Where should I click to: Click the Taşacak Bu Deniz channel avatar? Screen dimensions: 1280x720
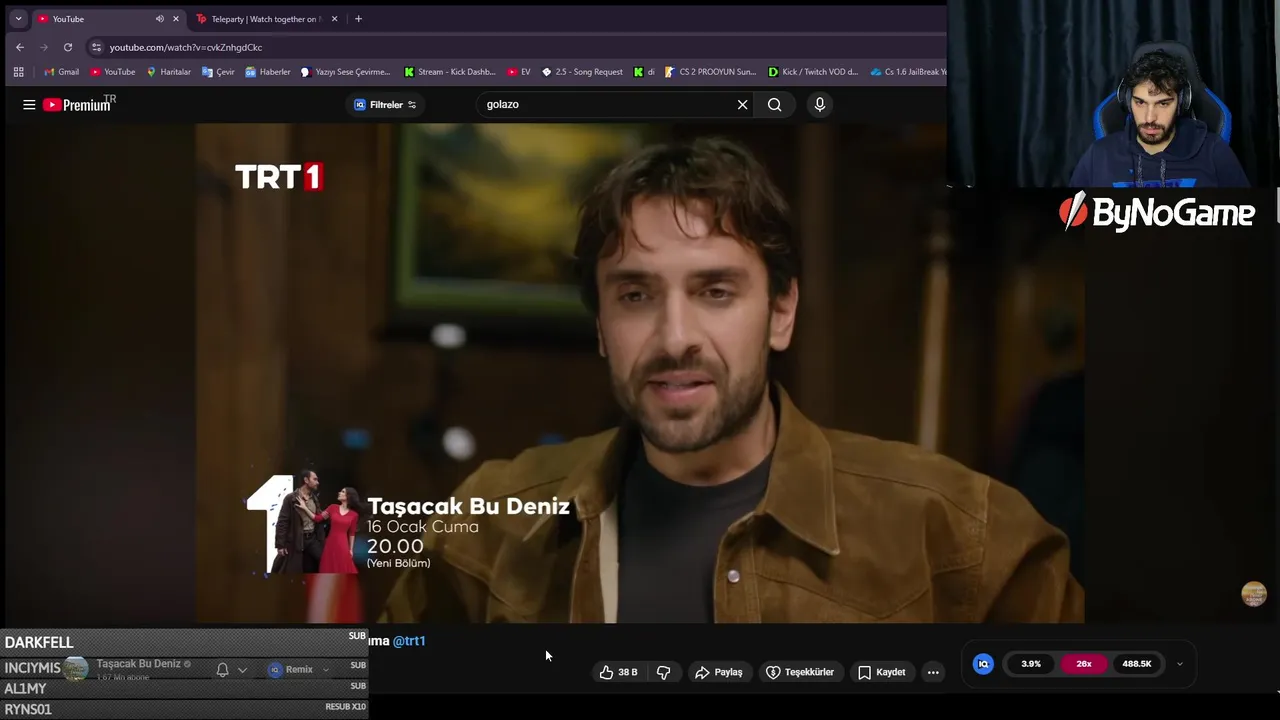76,669
